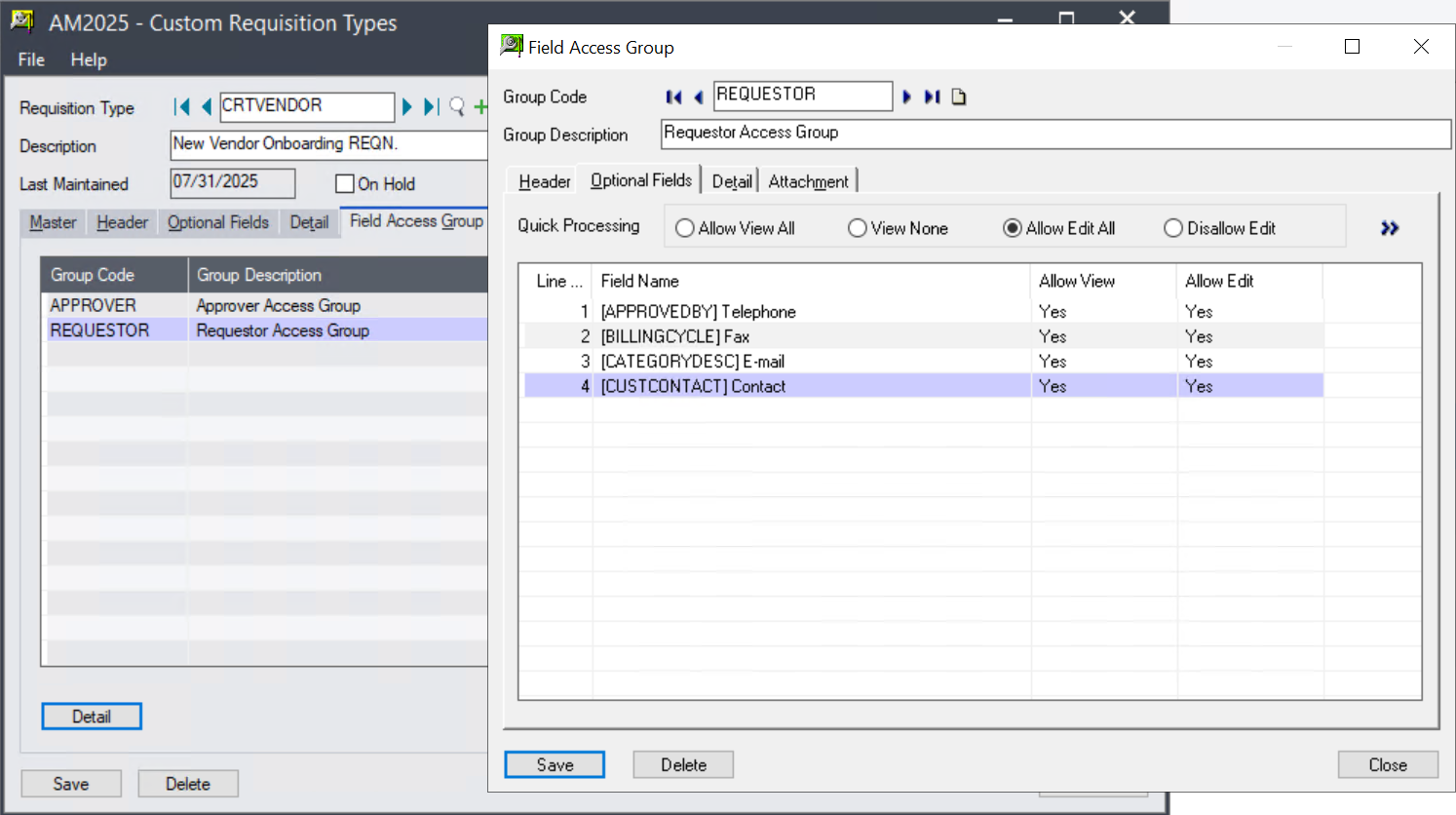Go to next Requisition Type record
The width and height of the screenshot is (1456, 815).
click(x=407, y=107)
